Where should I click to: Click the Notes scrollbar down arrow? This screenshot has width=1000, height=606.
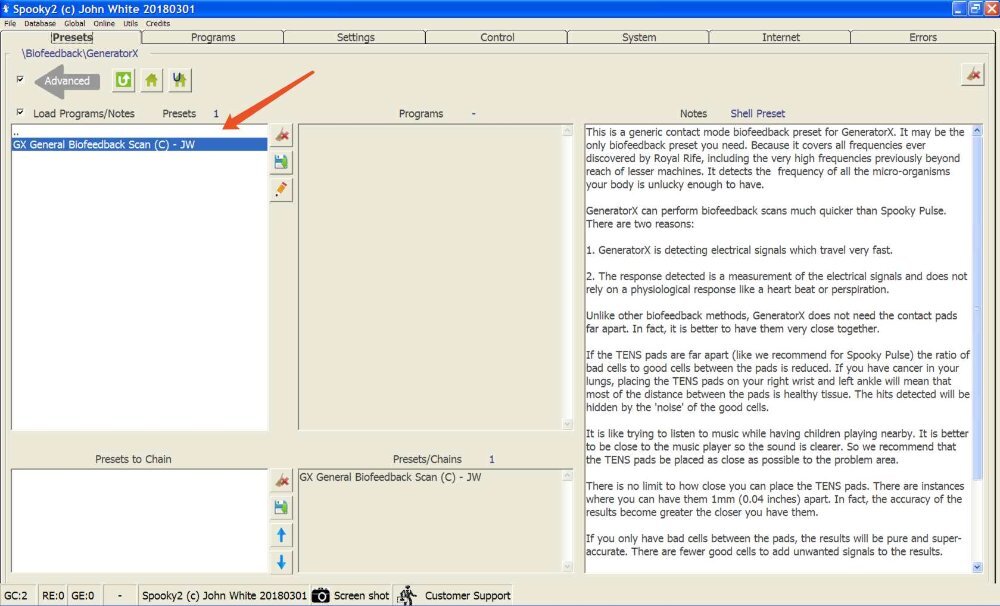pyautogui.click(x=977, y=566)
